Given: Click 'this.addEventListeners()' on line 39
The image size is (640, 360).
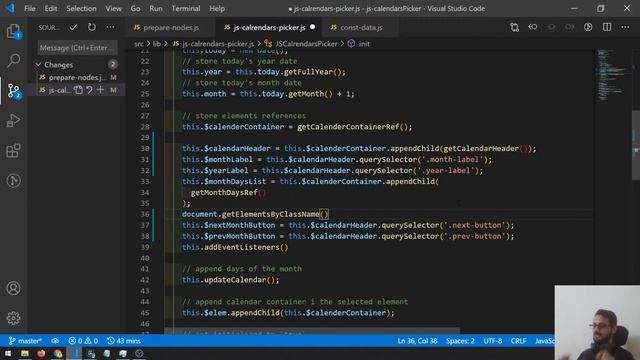Looking at the screenshot, I should point(235,247).
